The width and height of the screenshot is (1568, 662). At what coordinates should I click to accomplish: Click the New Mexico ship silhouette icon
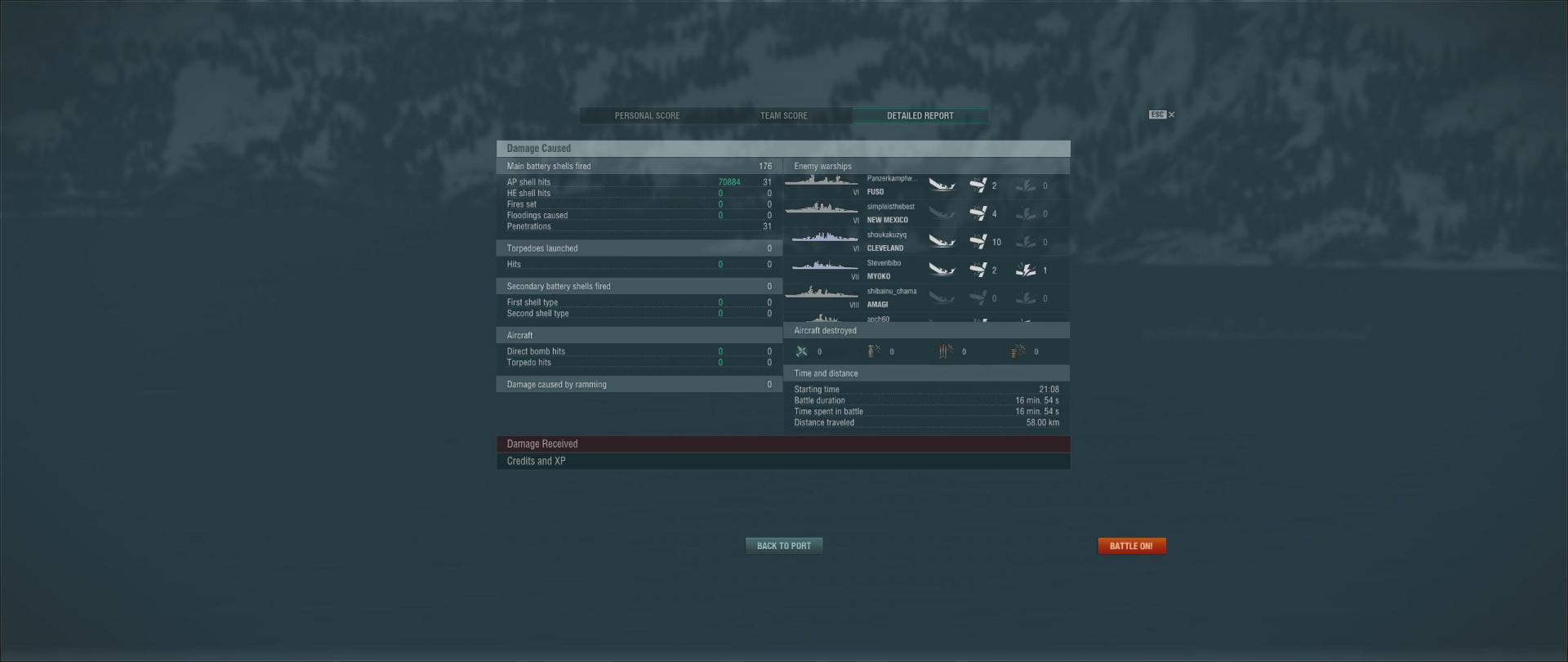coord(822,209)
